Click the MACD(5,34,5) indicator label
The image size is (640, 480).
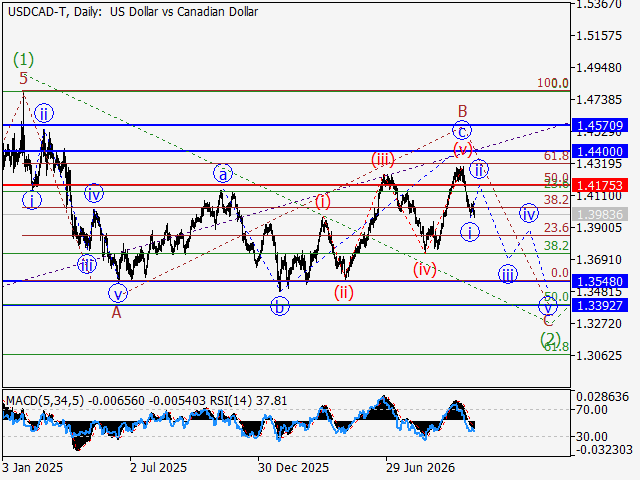point(45,401)
